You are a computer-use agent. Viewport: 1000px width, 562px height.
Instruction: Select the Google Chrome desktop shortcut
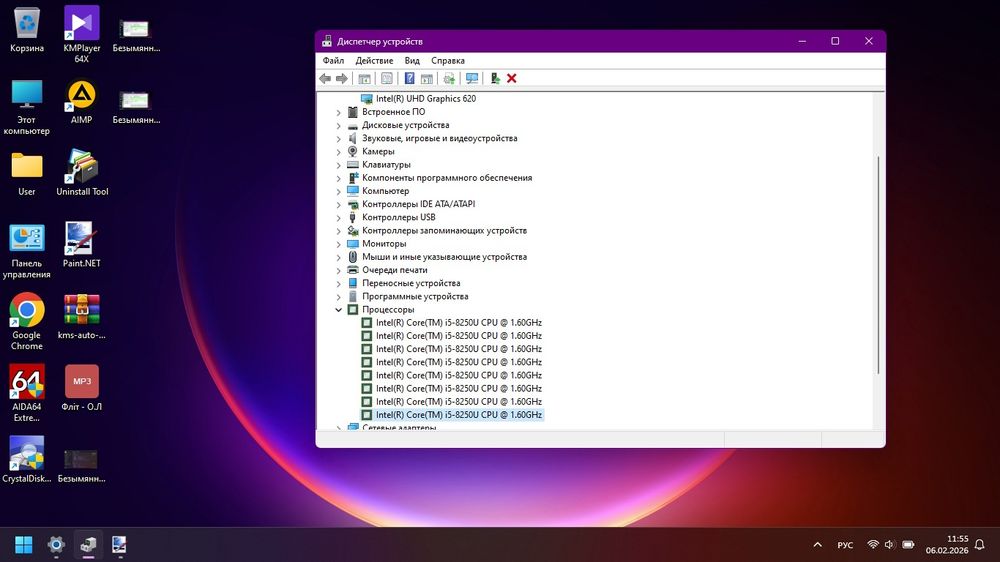pos(27,322)
